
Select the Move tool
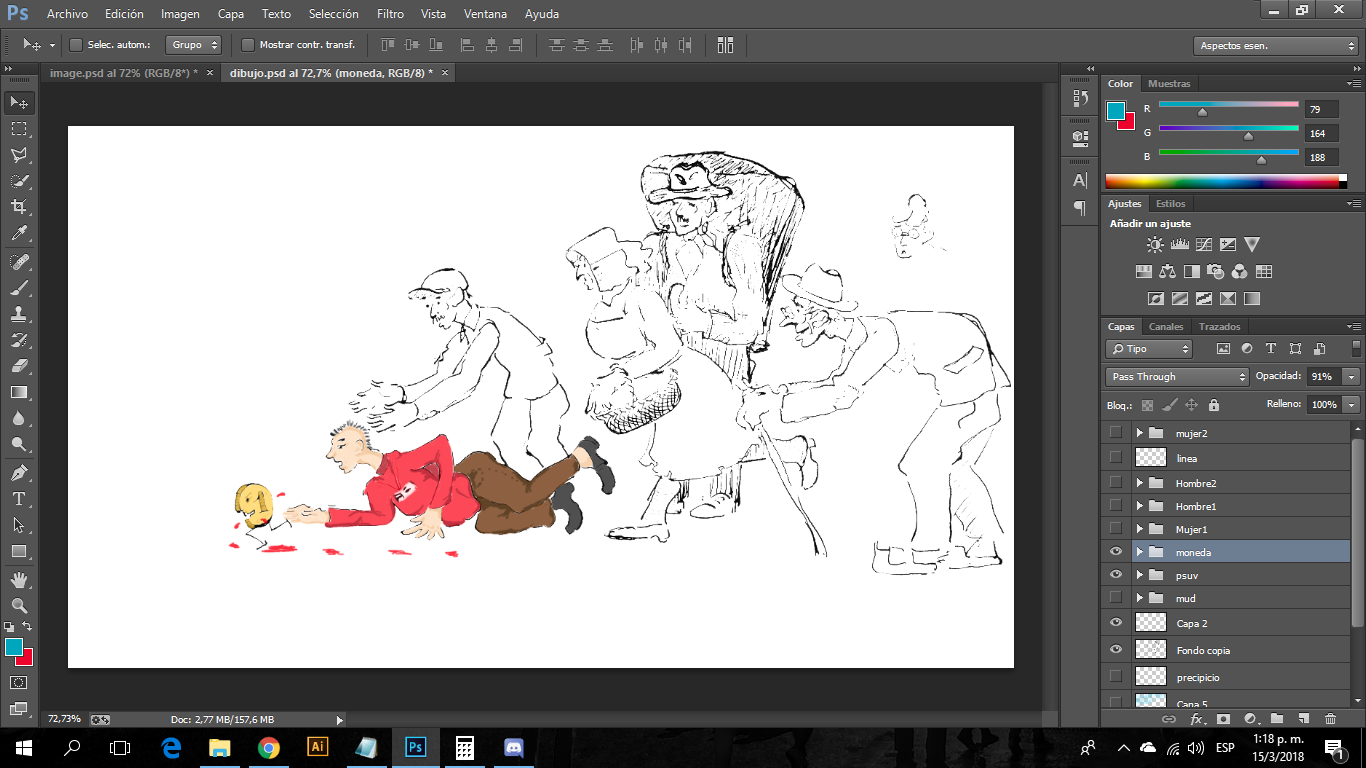coord(19,102)
